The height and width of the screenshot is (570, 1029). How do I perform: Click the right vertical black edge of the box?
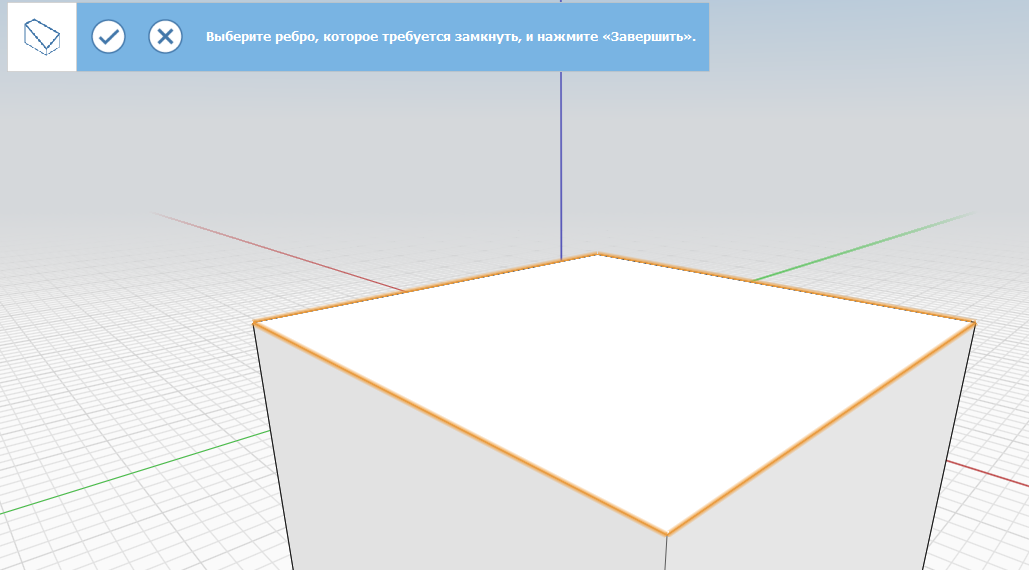pos(950,445)
